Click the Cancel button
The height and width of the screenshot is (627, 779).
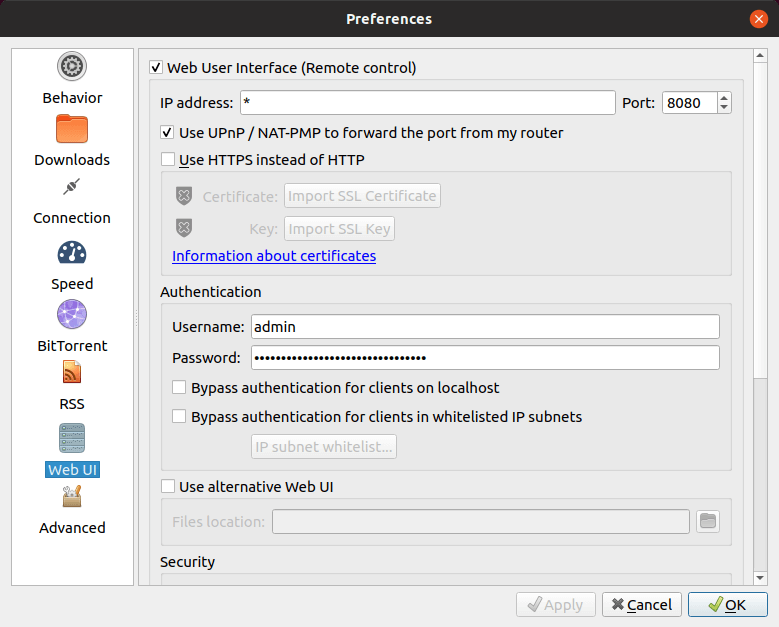[642, 605]
